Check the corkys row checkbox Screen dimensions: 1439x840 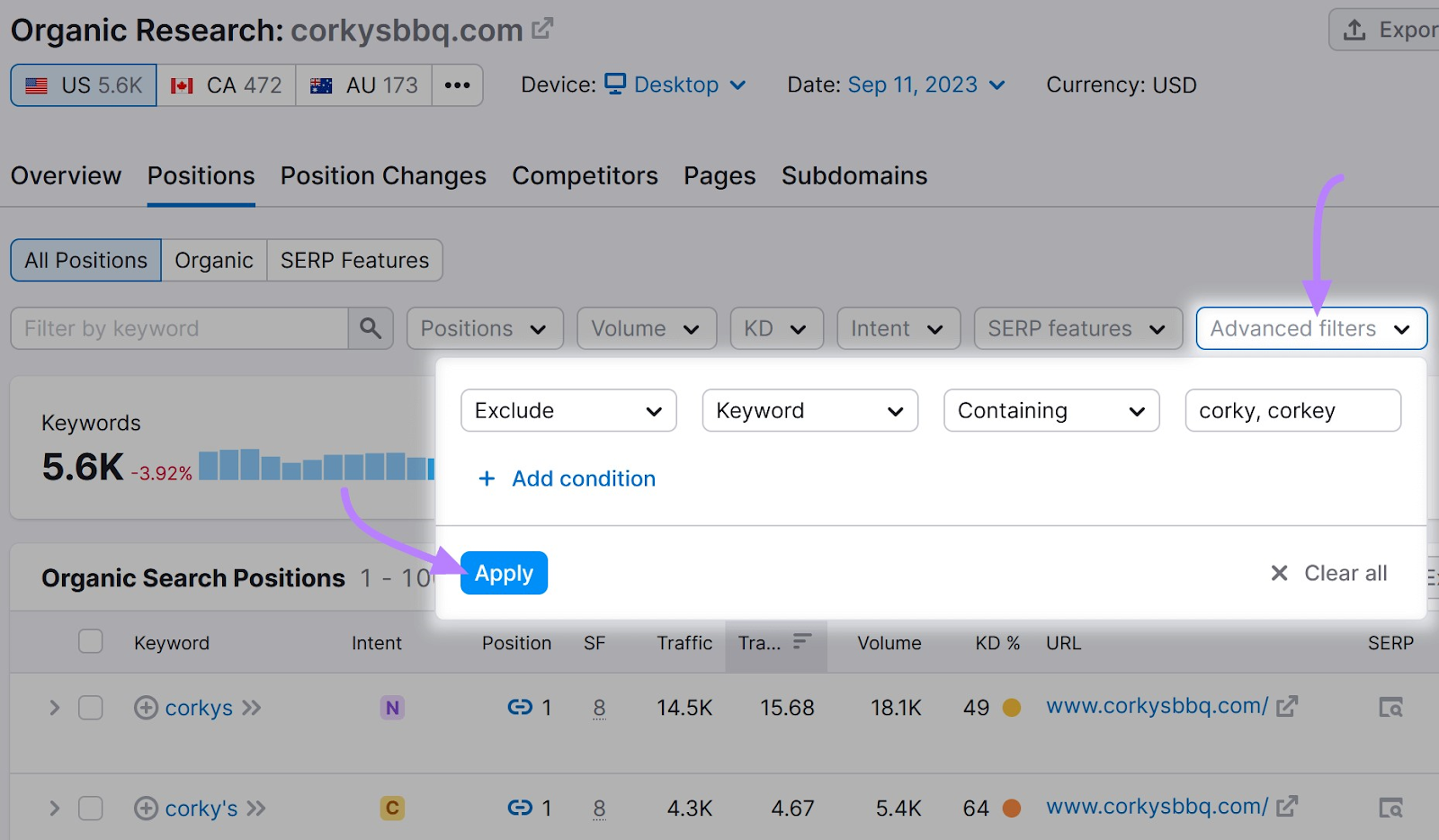90,708
